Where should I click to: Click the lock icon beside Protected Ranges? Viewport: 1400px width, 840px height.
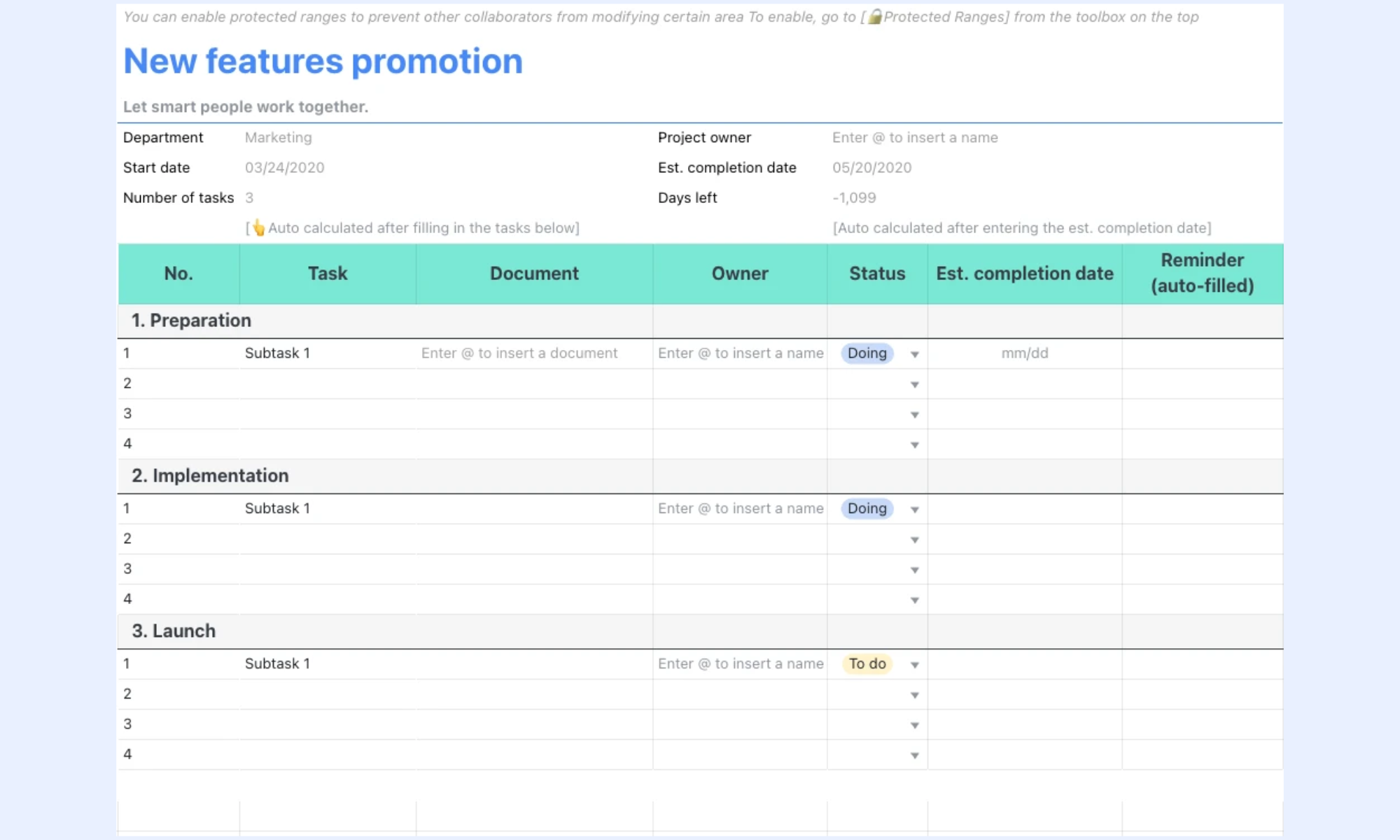(x=874, y=17)
